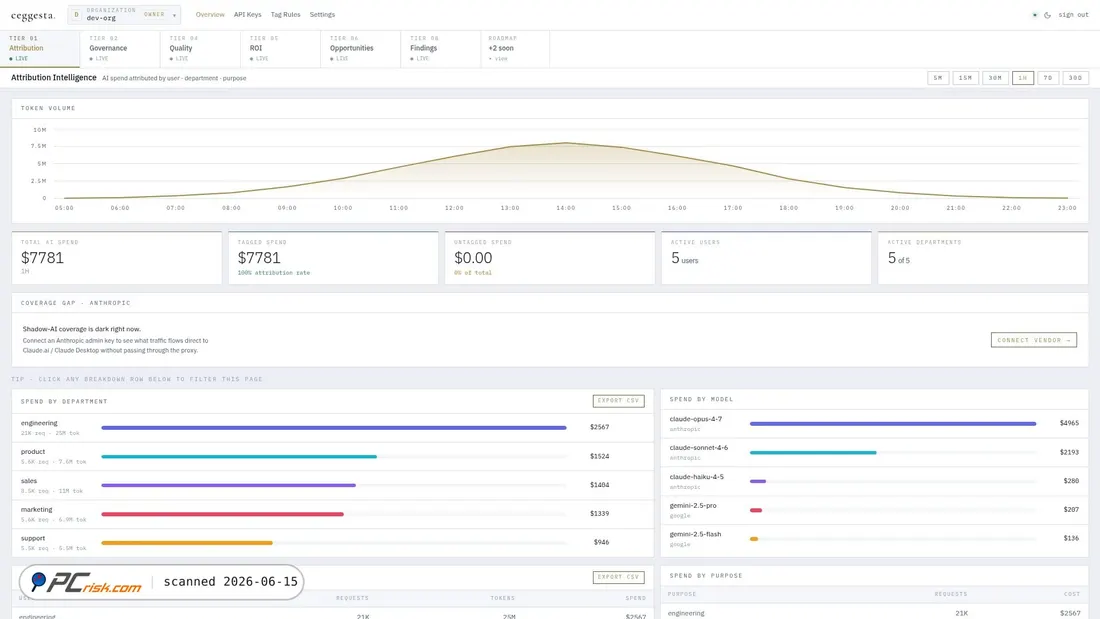Viewport: 1100px width, 619px height.
Task: View the Roadmap +2 soon tab
Action: click(515, 48)
